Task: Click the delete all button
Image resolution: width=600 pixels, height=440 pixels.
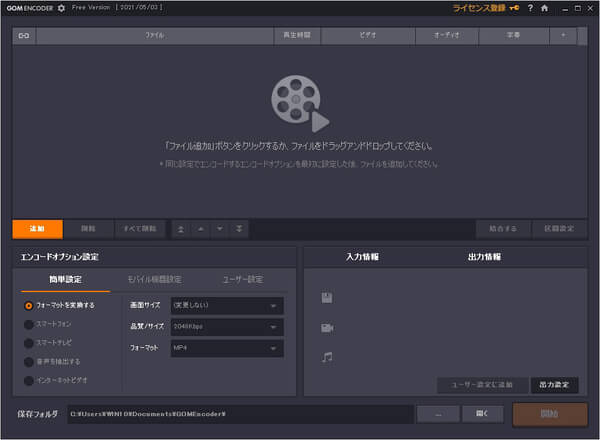Action: pos(140,229)
